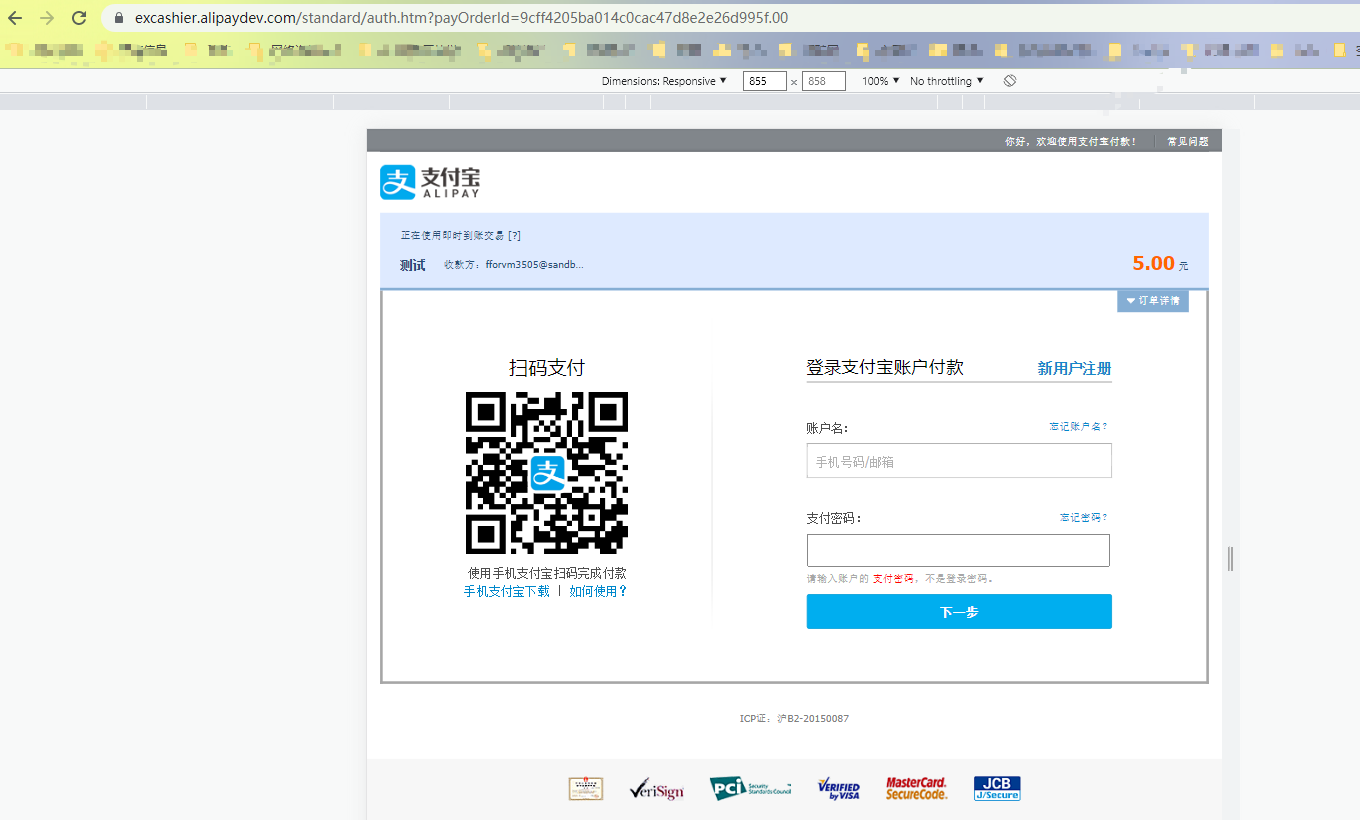Image resolution: width=1360 pixels, height=820 pixels.
Task: Click the payment QR code
Action: click(x=547, y=473)
